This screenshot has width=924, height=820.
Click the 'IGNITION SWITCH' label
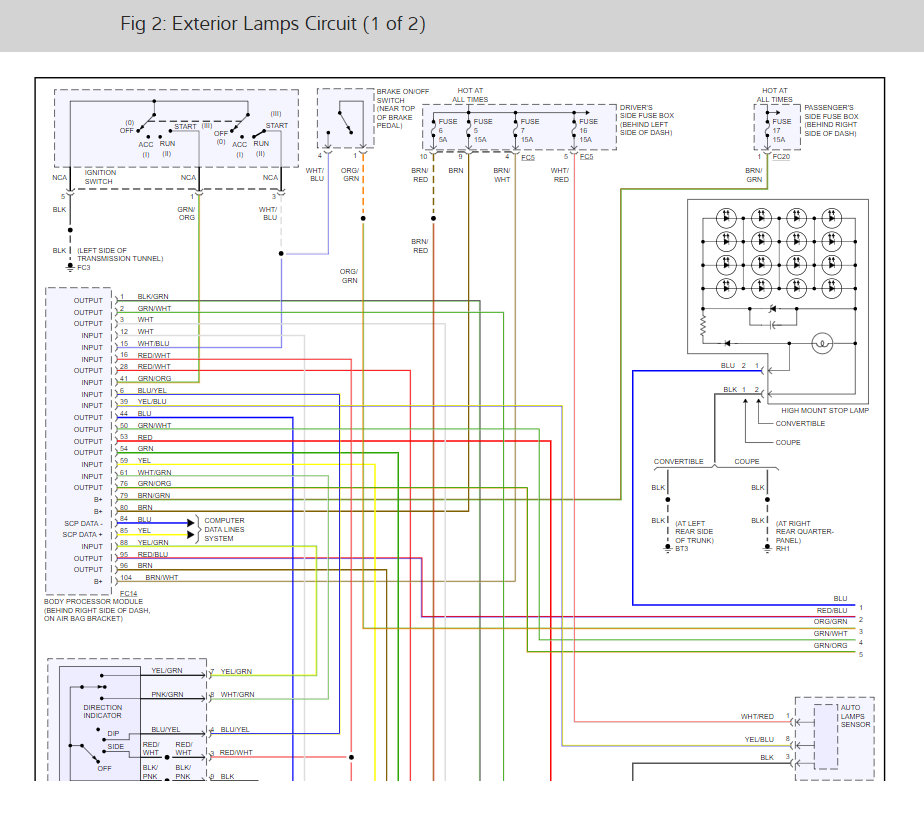pos(100,177)
